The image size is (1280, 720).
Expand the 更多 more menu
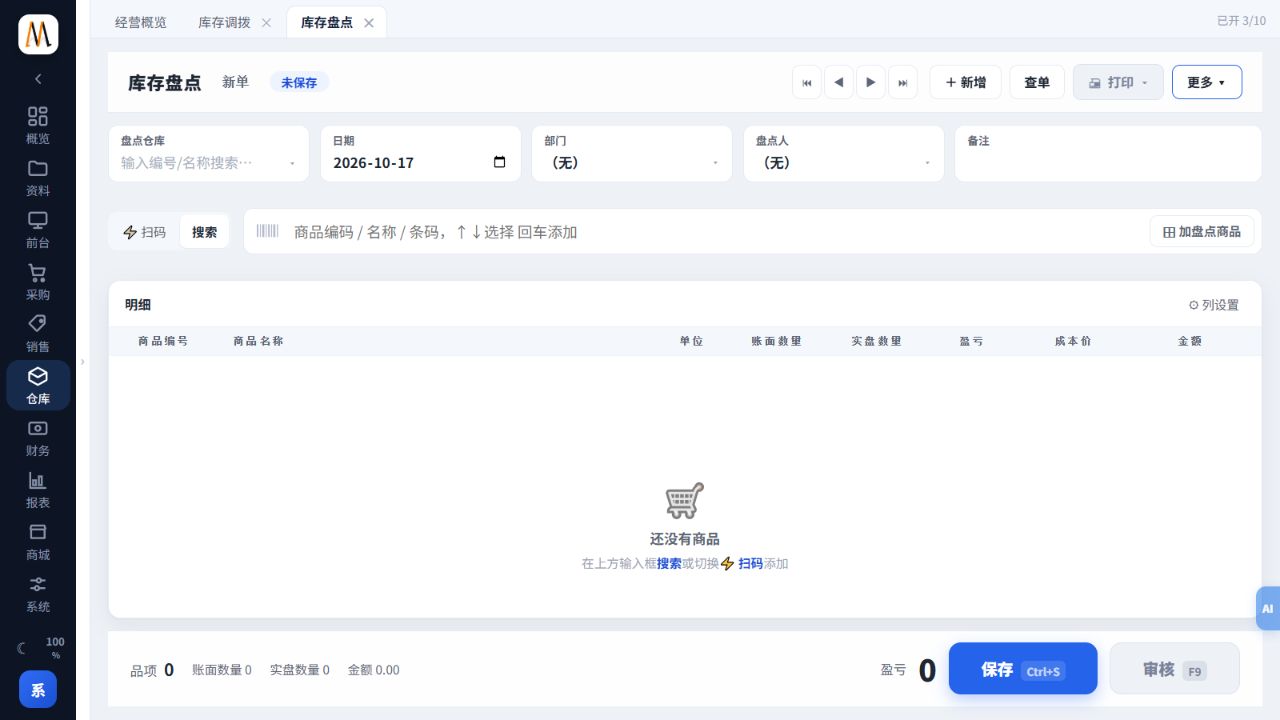tap(1207, 82)
